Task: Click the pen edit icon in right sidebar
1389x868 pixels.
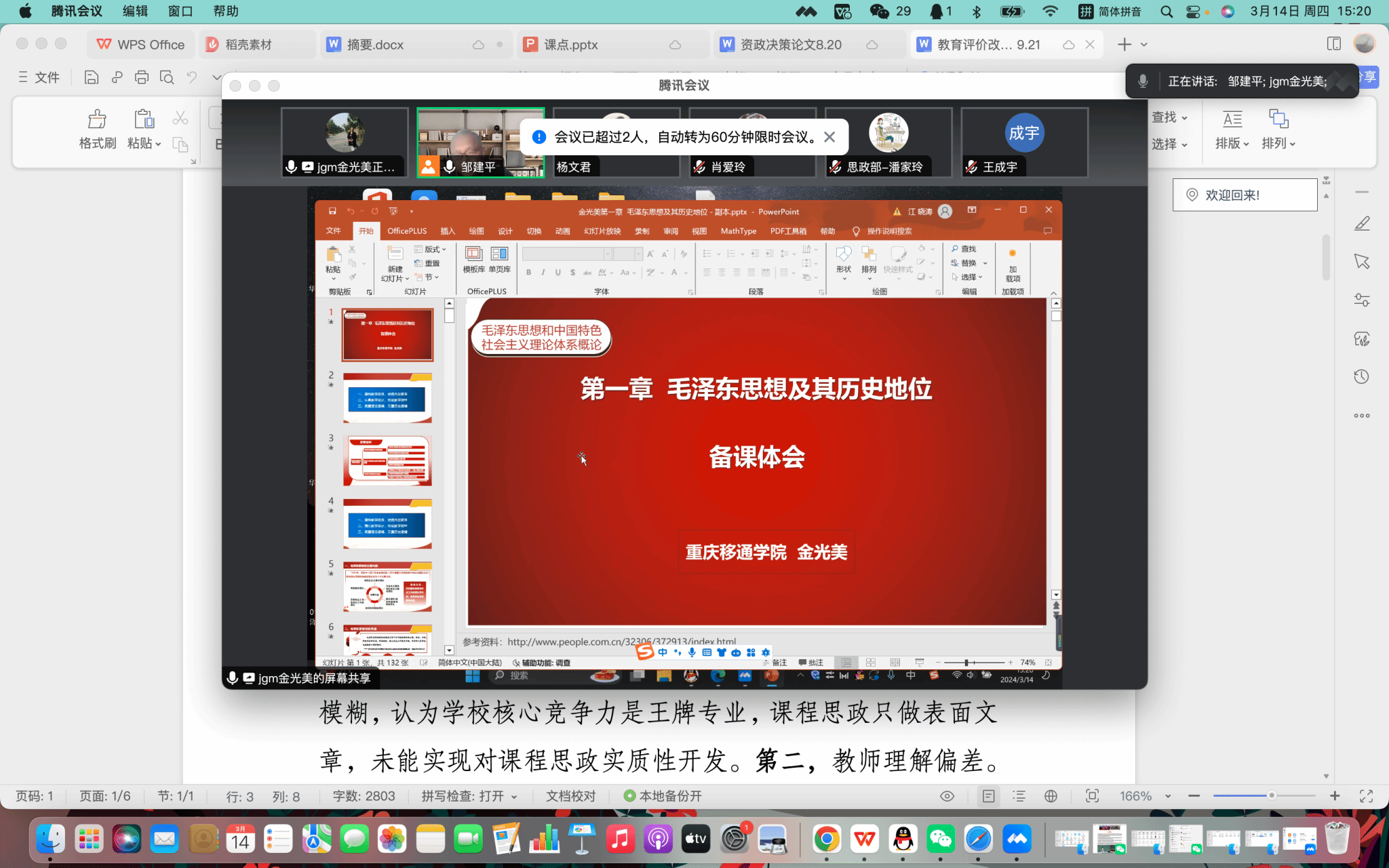Action: (1361, 224)
